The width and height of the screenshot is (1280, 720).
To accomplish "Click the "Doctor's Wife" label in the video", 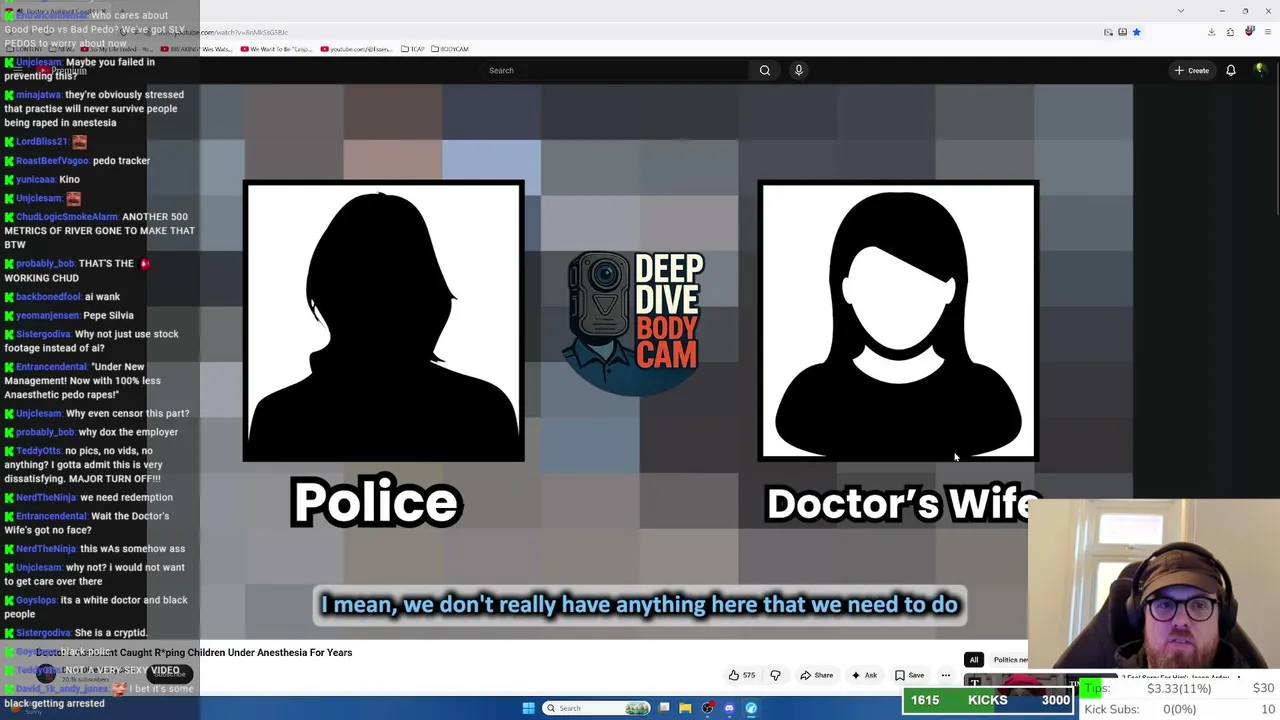I will coord(902,503).
